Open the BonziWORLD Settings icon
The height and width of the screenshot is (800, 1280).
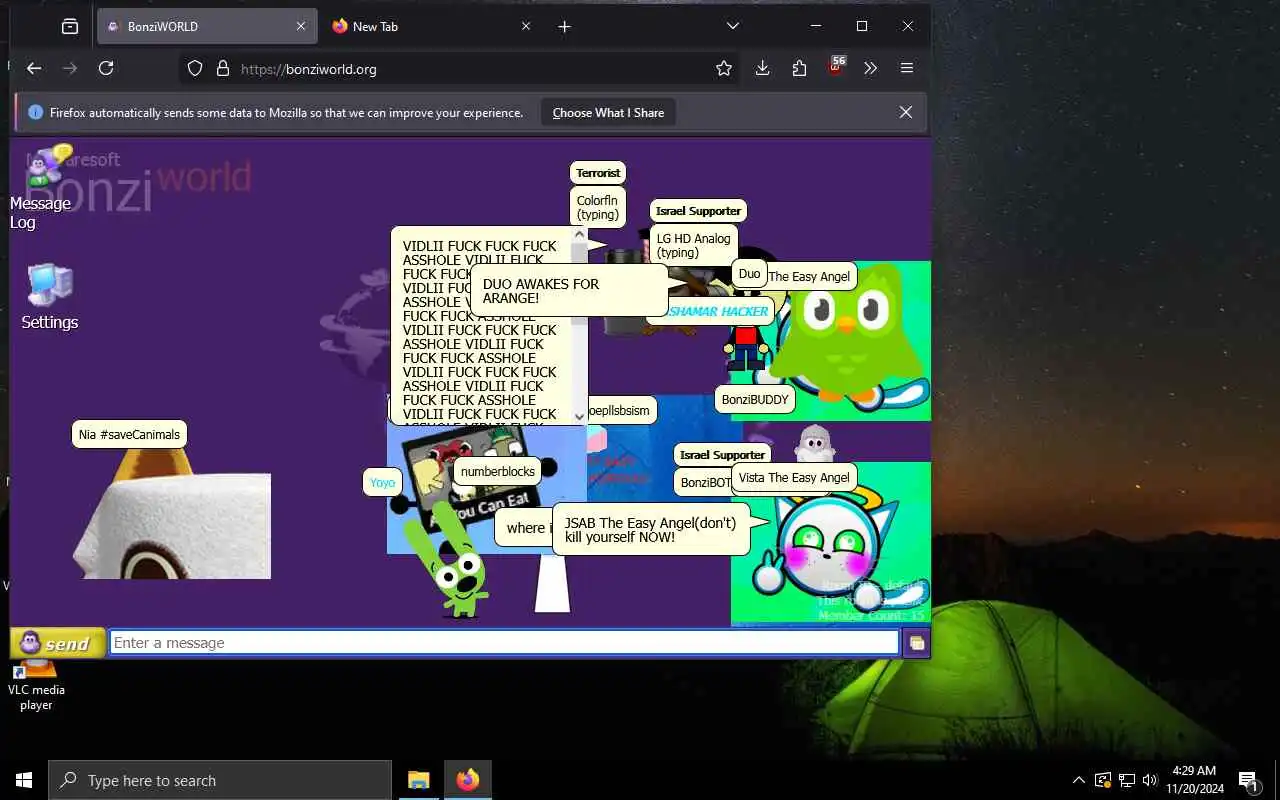tap(50, 296)
